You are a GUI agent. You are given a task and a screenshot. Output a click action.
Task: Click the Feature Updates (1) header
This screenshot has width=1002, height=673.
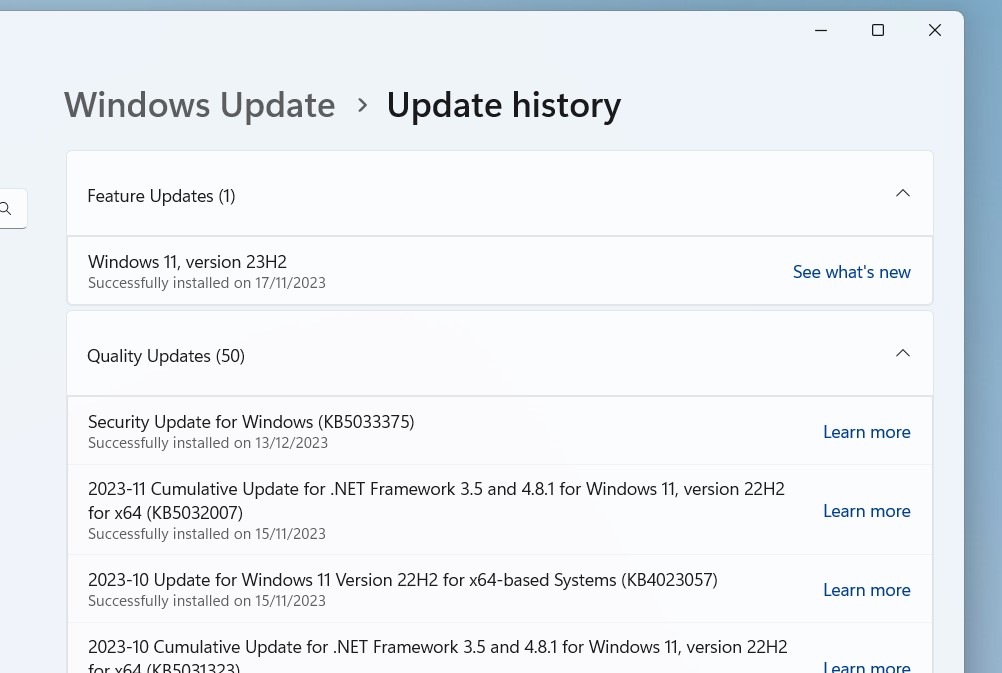coord(500,194)
